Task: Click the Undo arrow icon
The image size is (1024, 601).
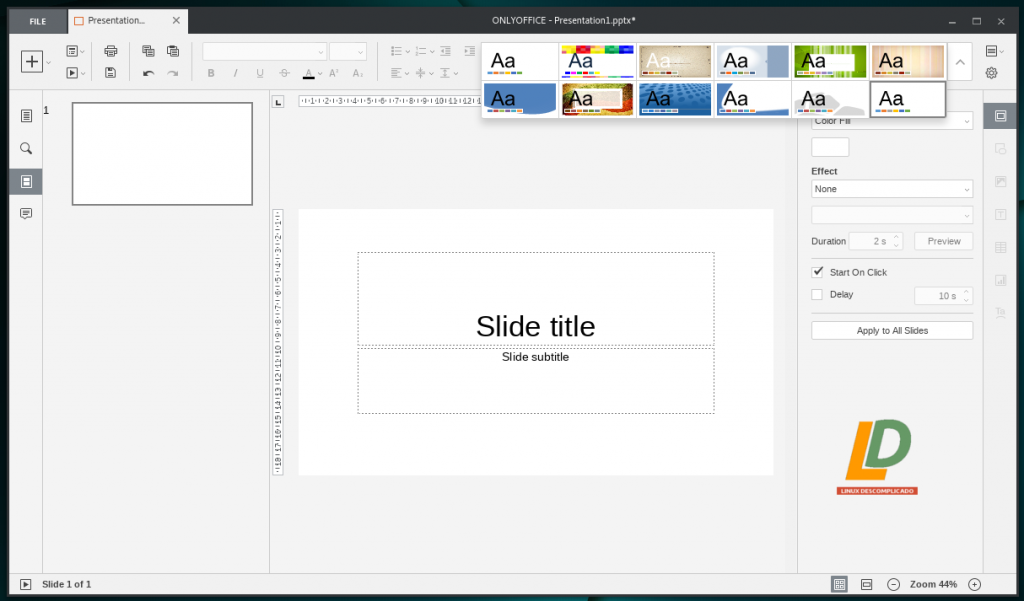Action: coord(148,73)
